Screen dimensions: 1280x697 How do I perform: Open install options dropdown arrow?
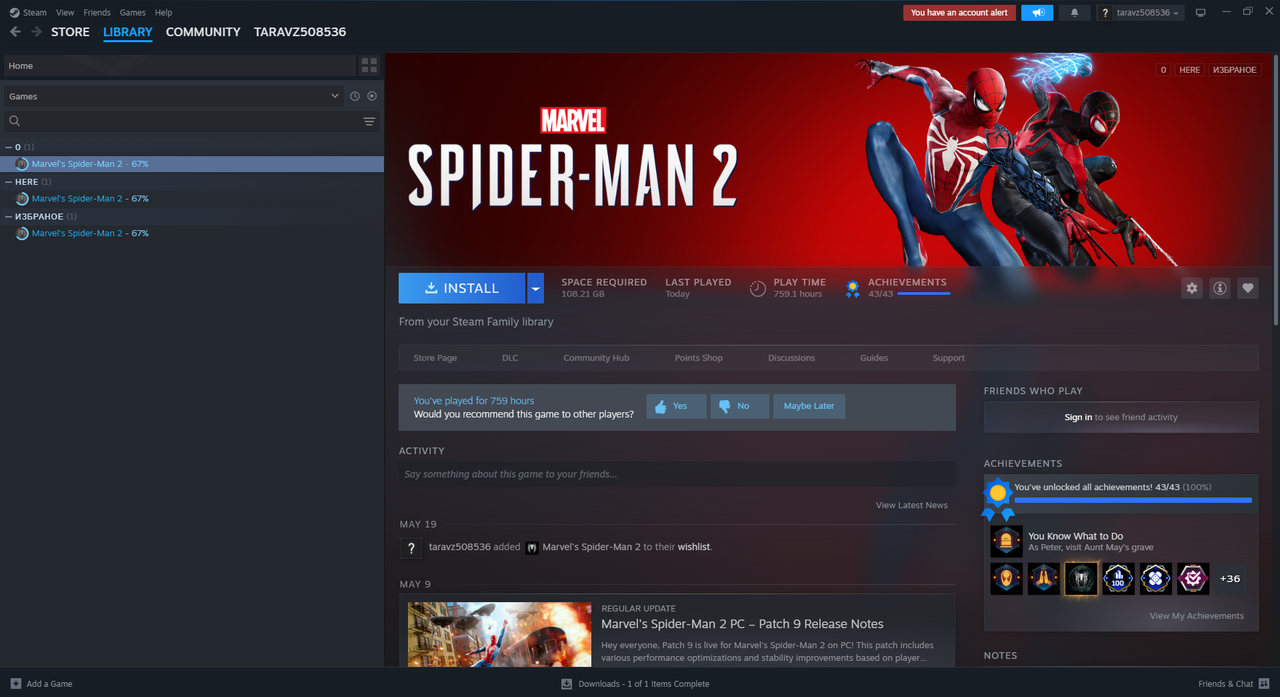point(536,288)
